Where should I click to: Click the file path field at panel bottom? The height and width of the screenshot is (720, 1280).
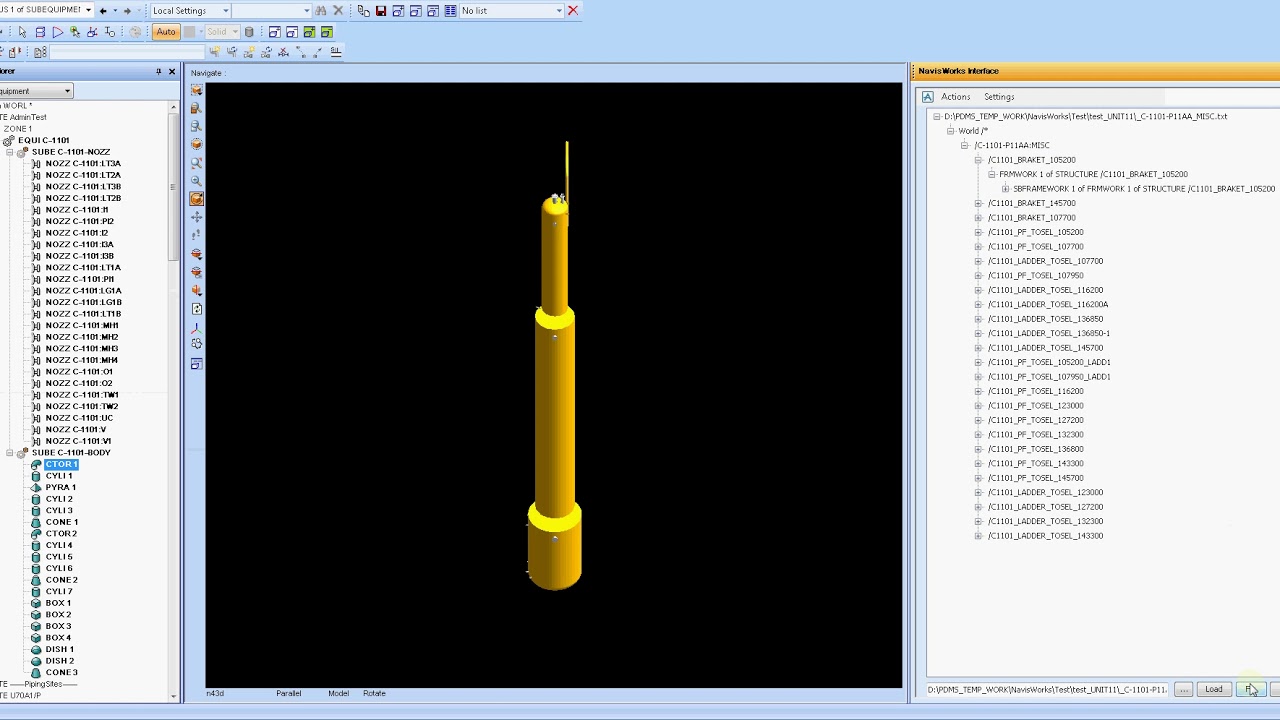click(1047, 690)
